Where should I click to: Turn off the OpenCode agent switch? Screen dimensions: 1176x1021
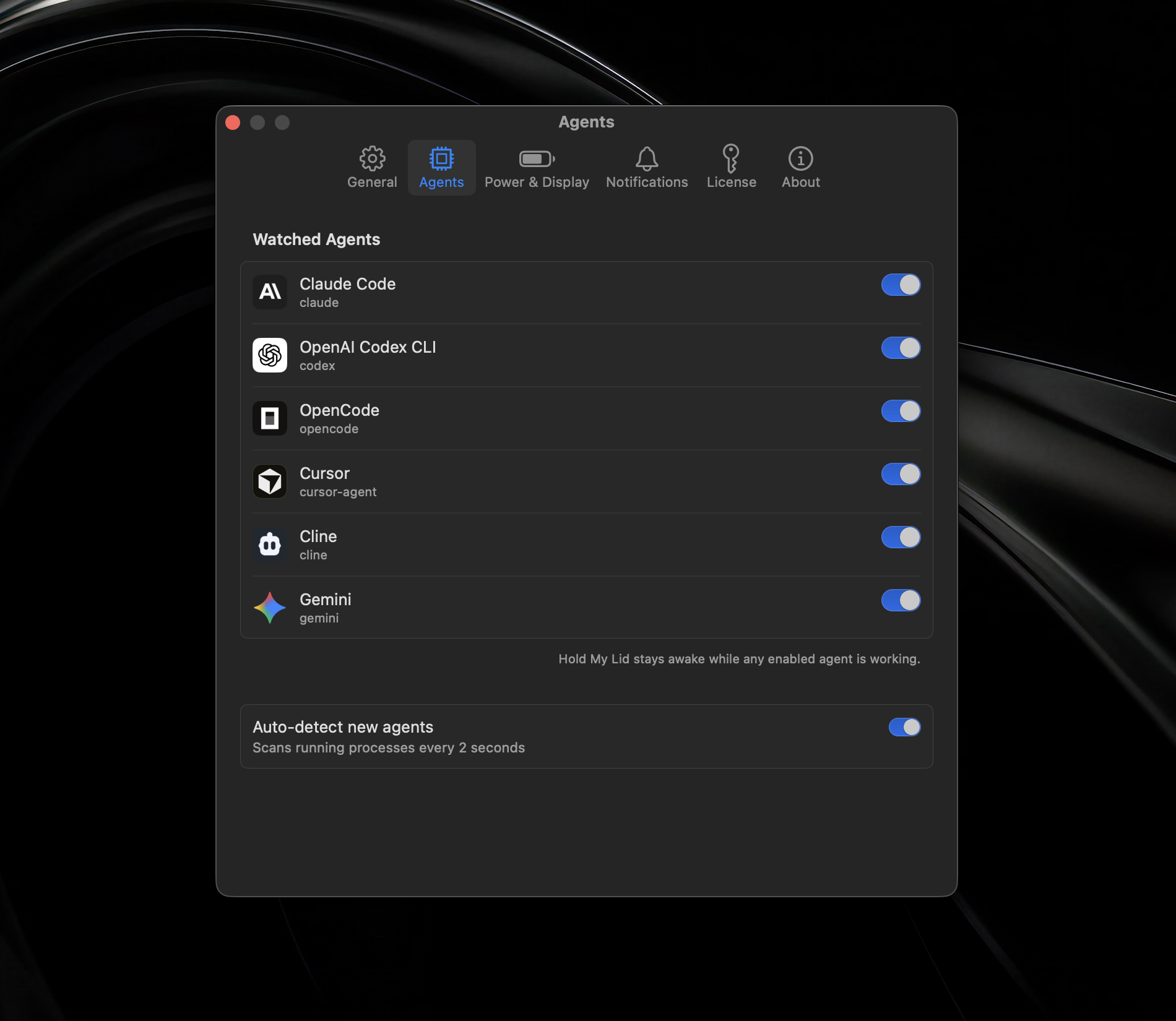(901, 411)
